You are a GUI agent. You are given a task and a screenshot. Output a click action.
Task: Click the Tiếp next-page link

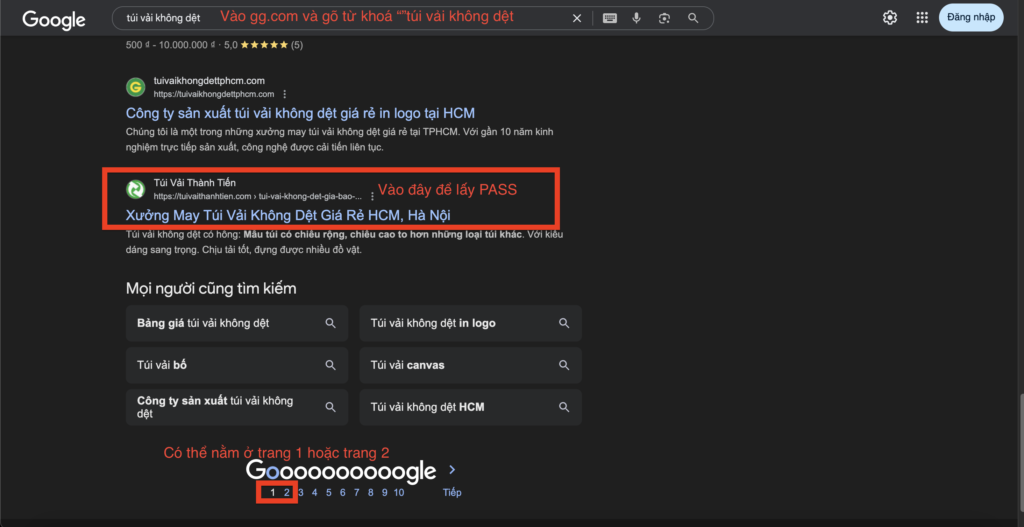tap(452, 492)
